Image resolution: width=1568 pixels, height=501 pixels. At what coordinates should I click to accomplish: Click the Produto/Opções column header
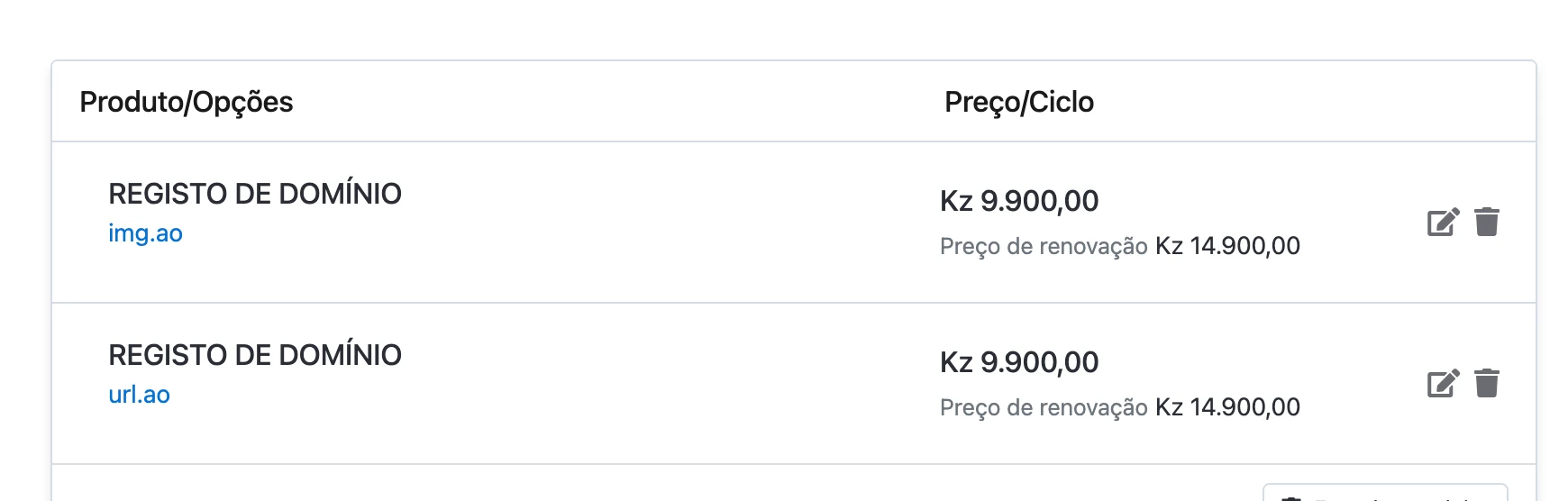[187, 102]
